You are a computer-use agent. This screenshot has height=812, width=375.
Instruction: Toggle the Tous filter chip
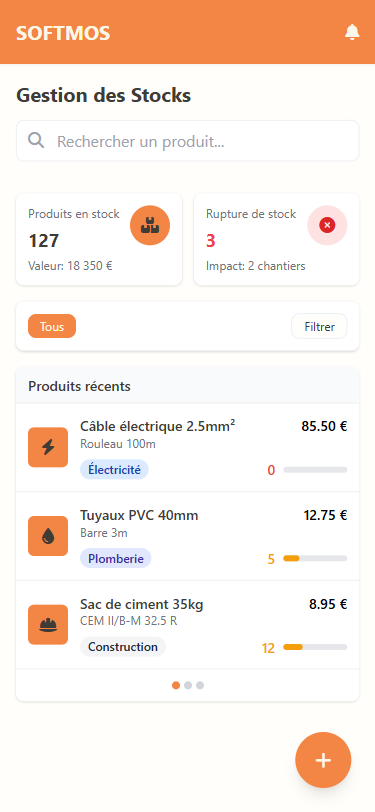52,326
